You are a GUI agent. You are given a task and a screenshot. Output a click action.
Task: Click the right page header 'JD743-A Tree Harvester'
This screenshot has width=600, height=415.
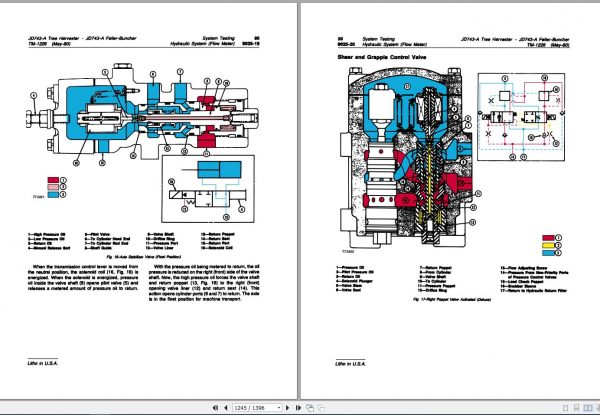[x=486, y=39]
